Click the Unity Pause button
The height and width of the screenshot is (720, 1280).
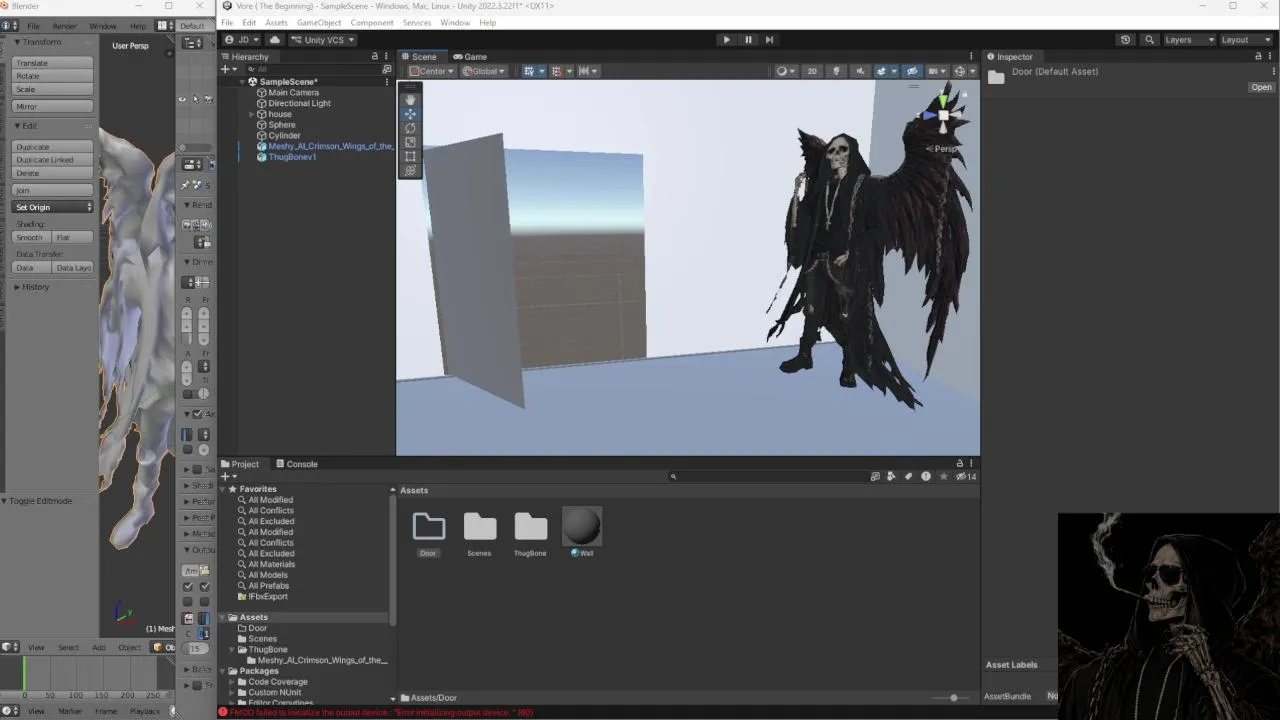(748, 40)
